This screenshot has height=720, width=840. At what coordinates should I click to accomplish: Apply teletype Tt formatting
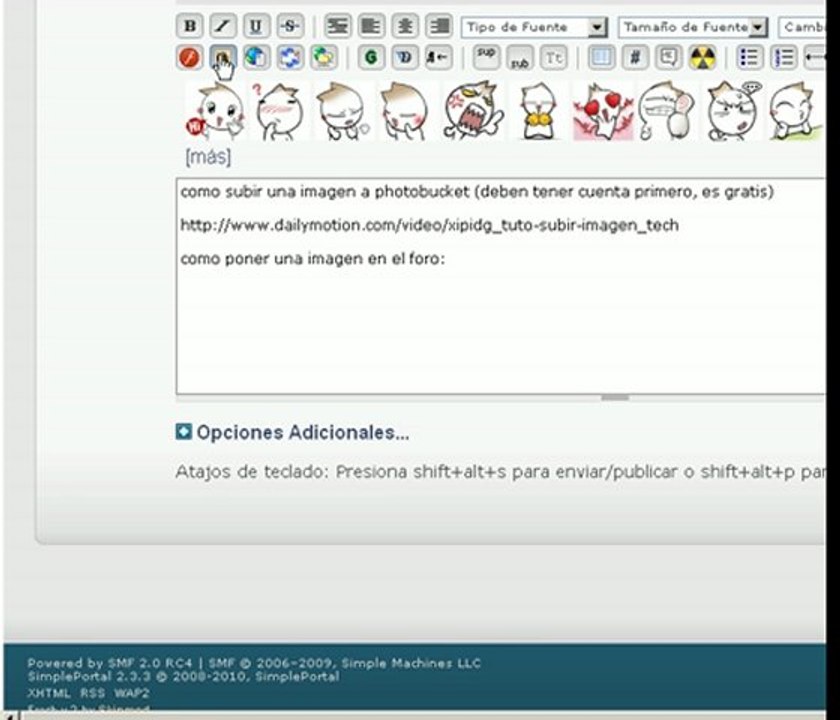[x=553, y=57]
